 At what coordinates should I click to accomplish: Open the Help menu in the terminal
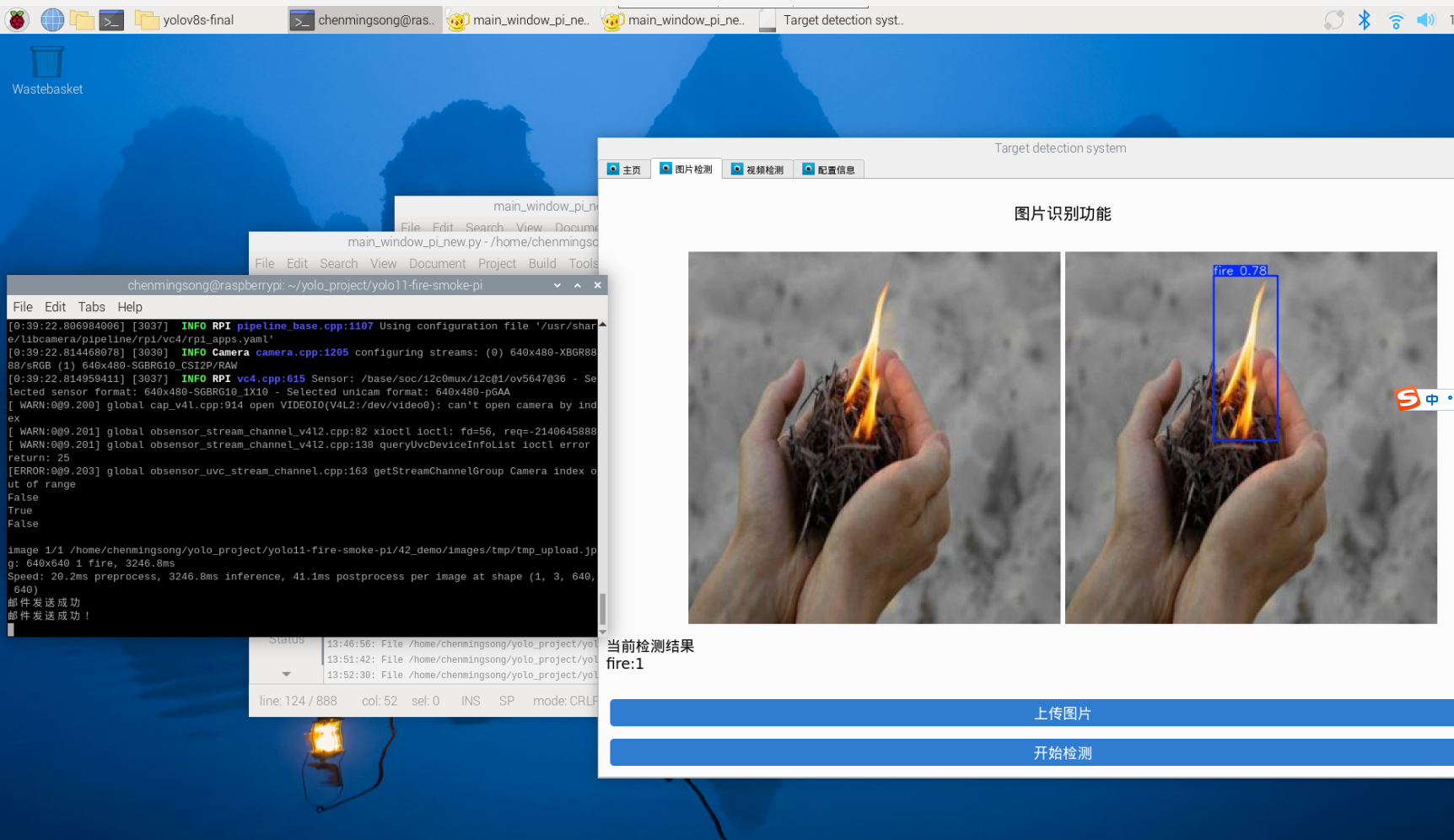coord(130,307)
